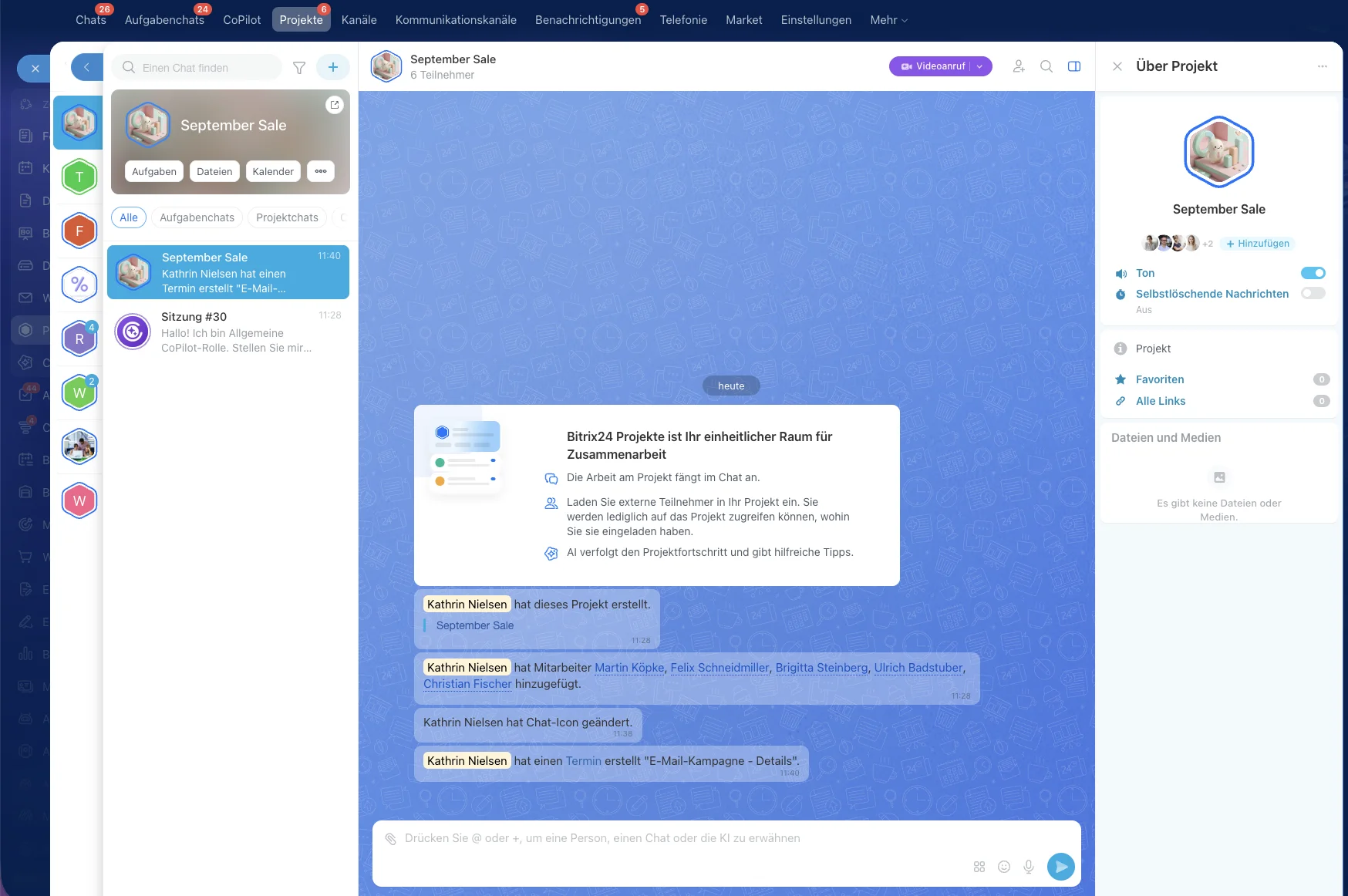Switch to the CoPilot tab

coord(242,20)
